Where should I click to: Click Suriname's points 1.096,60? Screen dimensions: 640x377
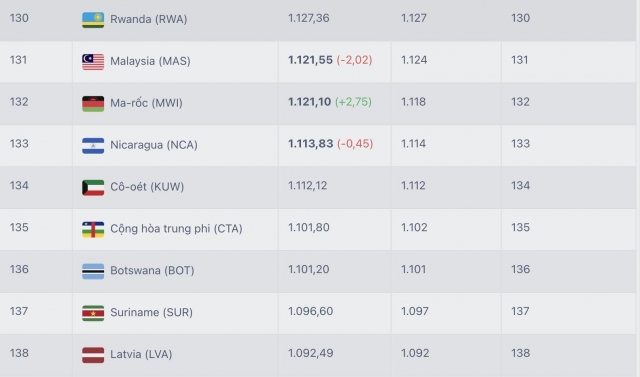point(310,311)
